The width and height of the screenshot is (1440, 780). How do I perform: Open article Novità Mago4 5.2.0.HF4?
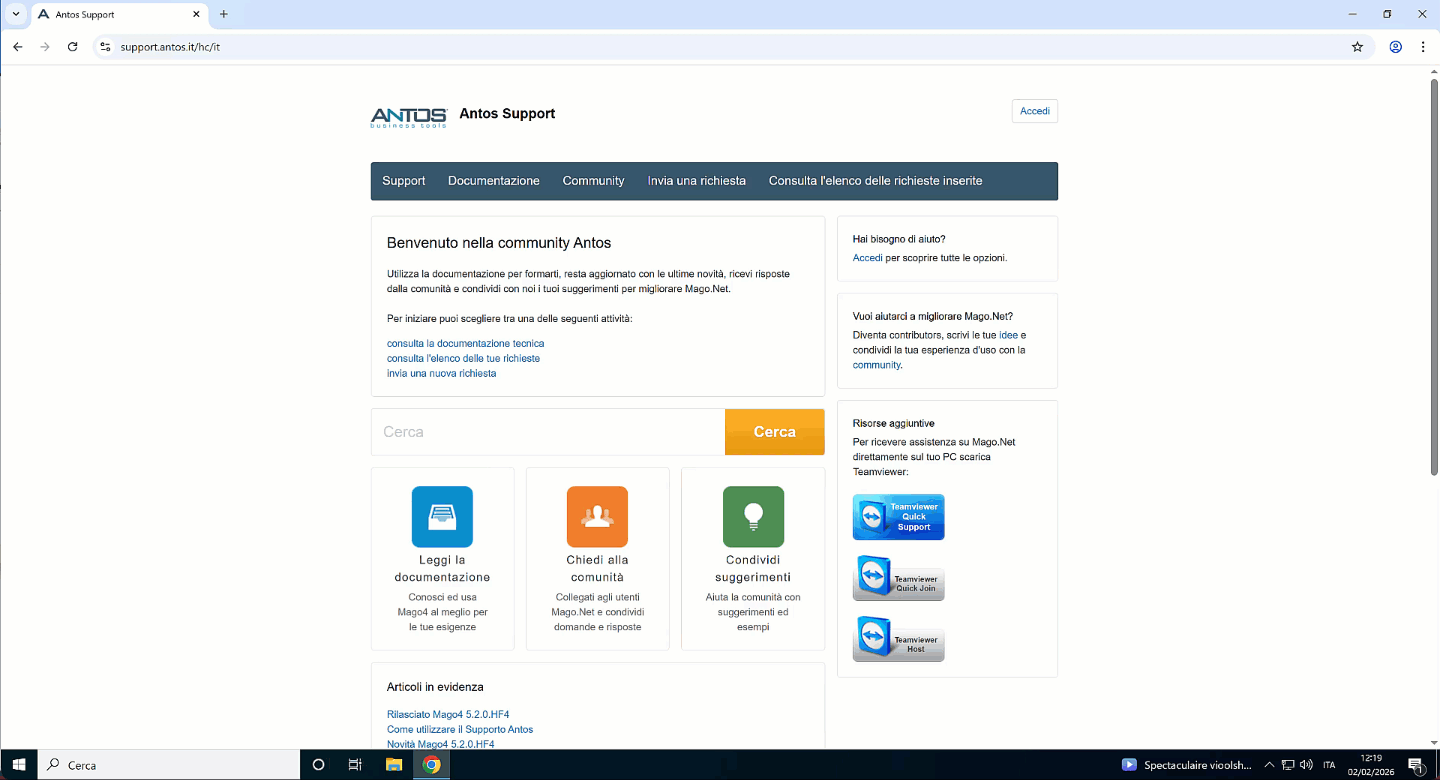[440, 744]
